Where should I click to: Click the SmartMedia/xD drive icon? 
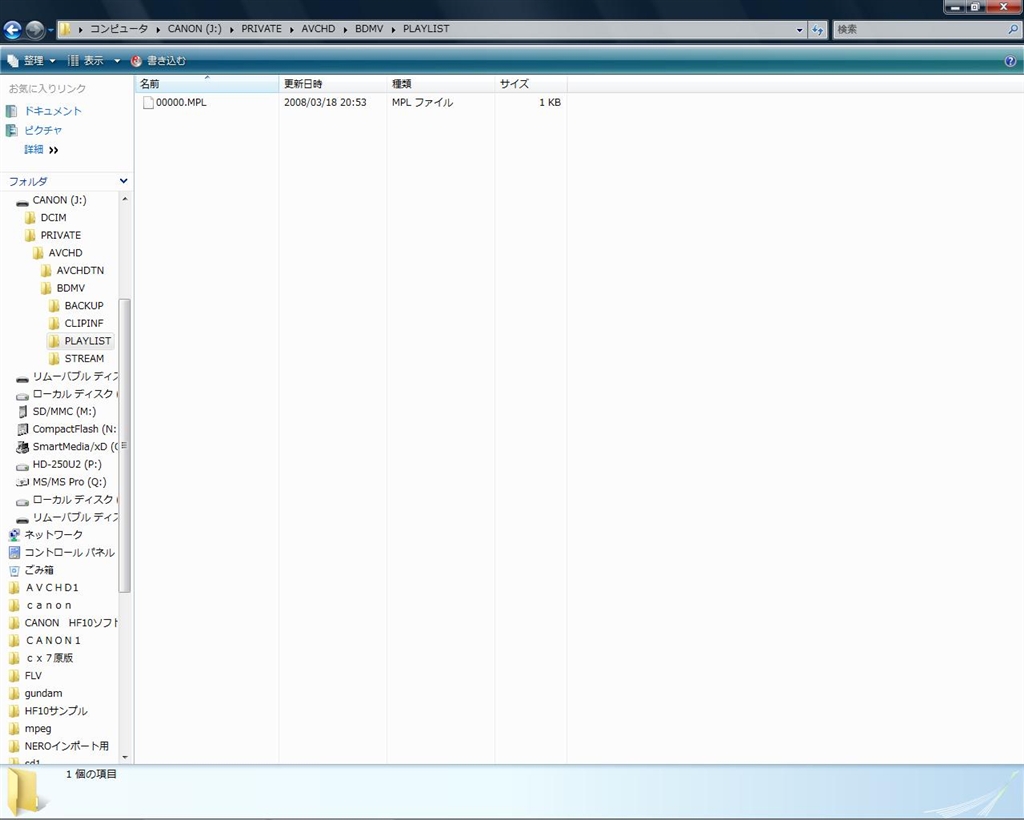click(22, 447)
